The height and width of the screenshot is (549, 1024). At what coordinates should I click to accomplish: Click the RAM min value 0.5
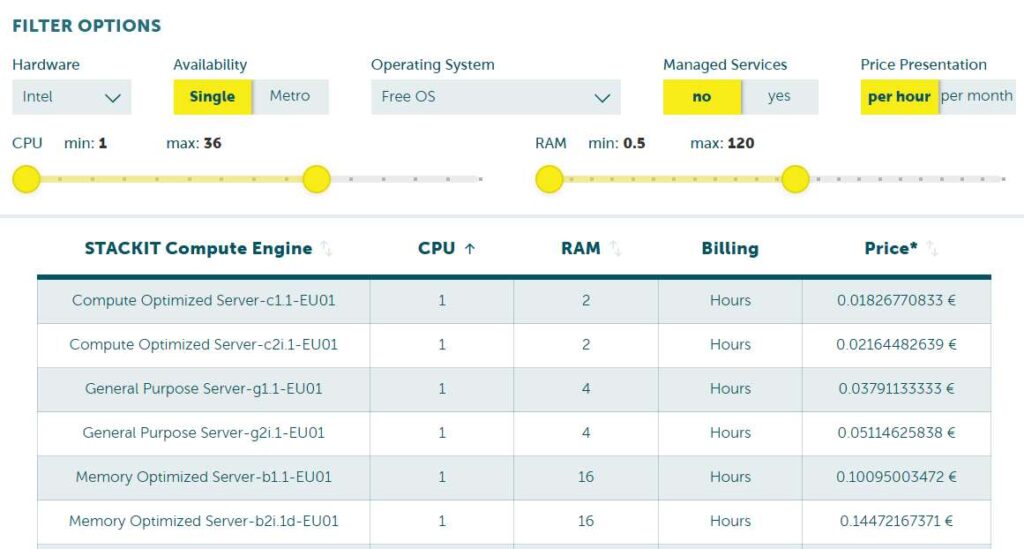(634, 144)
